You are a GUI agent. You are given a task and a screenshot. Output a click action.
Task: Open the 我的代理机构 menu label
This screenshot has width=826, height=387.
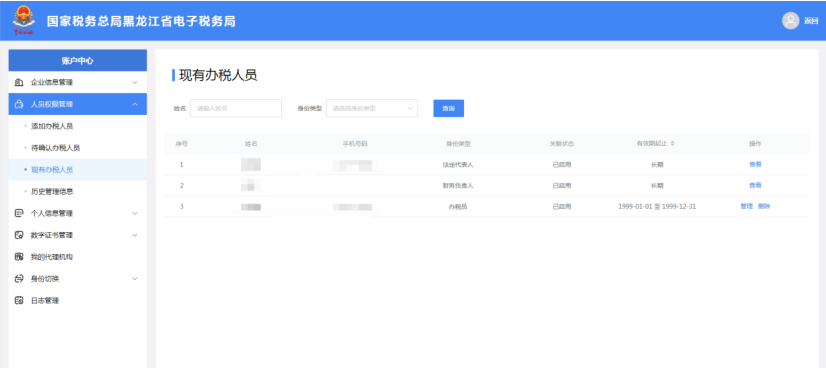pyautogui.click(x=52, y=257)
